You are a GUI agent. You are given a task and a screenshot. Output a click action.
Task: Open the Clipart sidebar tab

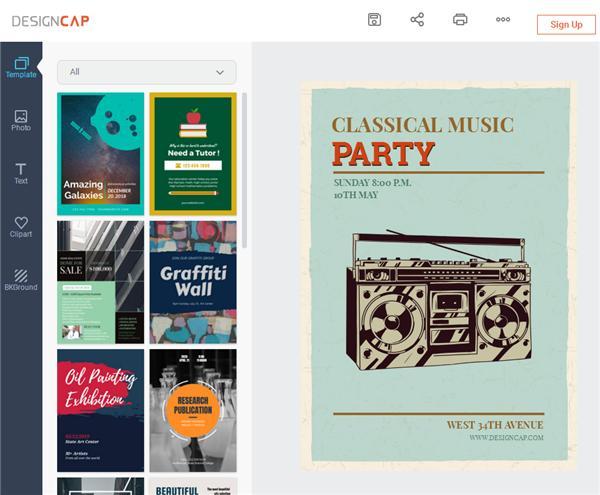click(x=21, y=227)
